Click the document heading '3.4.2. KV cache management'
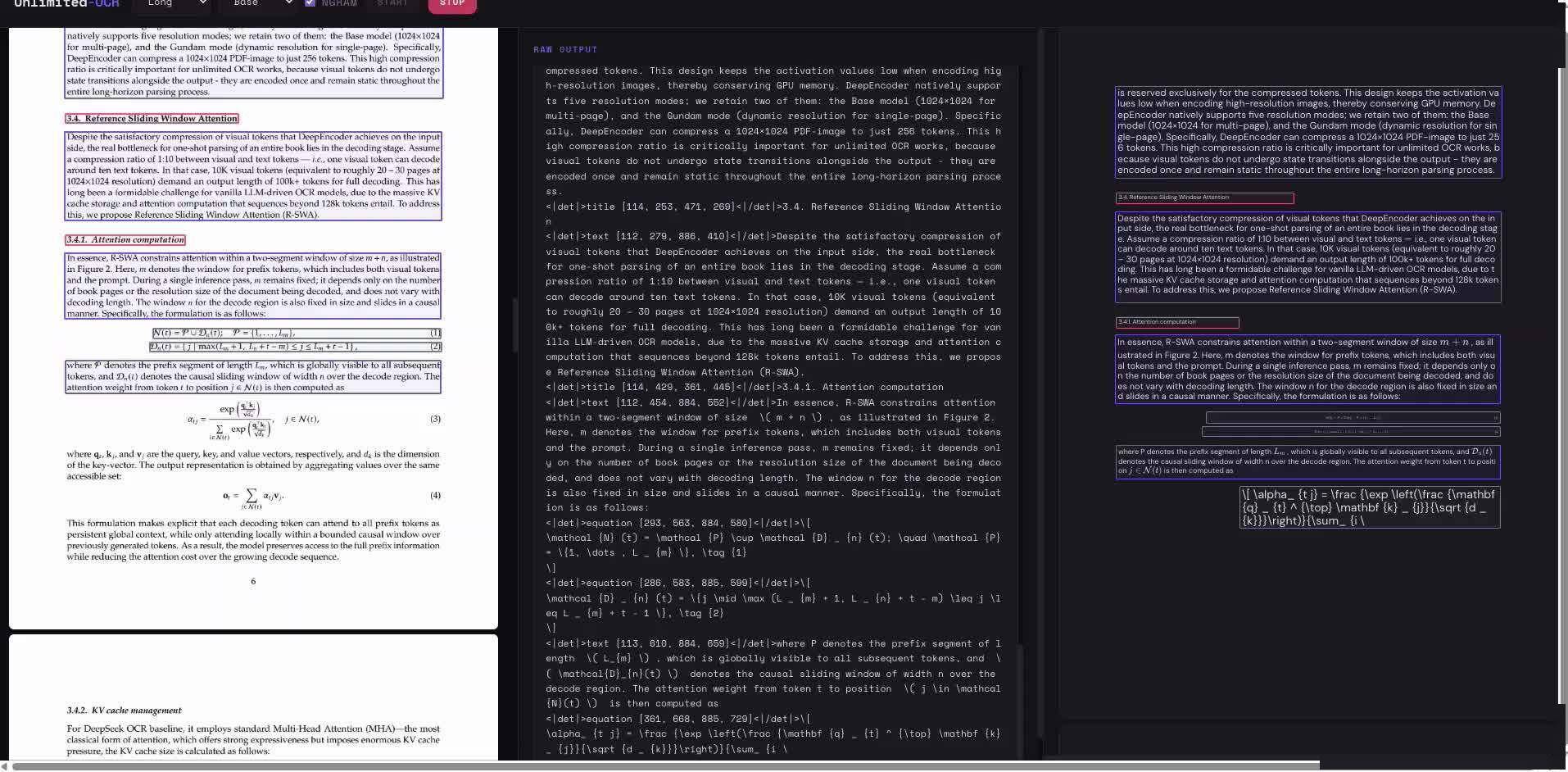 (x=125, y=711)
